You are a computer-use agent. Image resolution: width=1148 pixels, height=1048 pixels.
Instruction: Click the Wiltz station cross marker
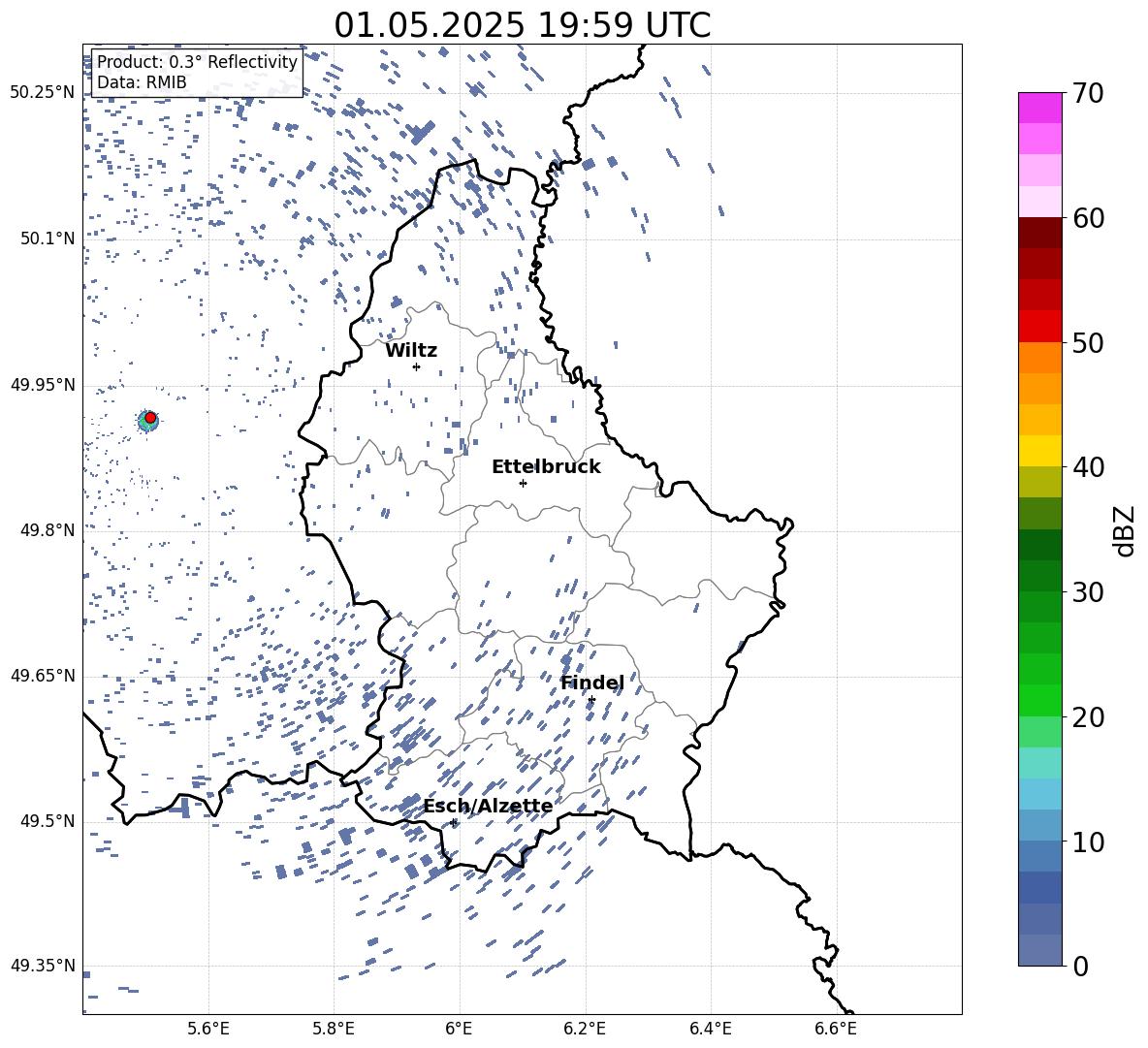pos(416,366)
